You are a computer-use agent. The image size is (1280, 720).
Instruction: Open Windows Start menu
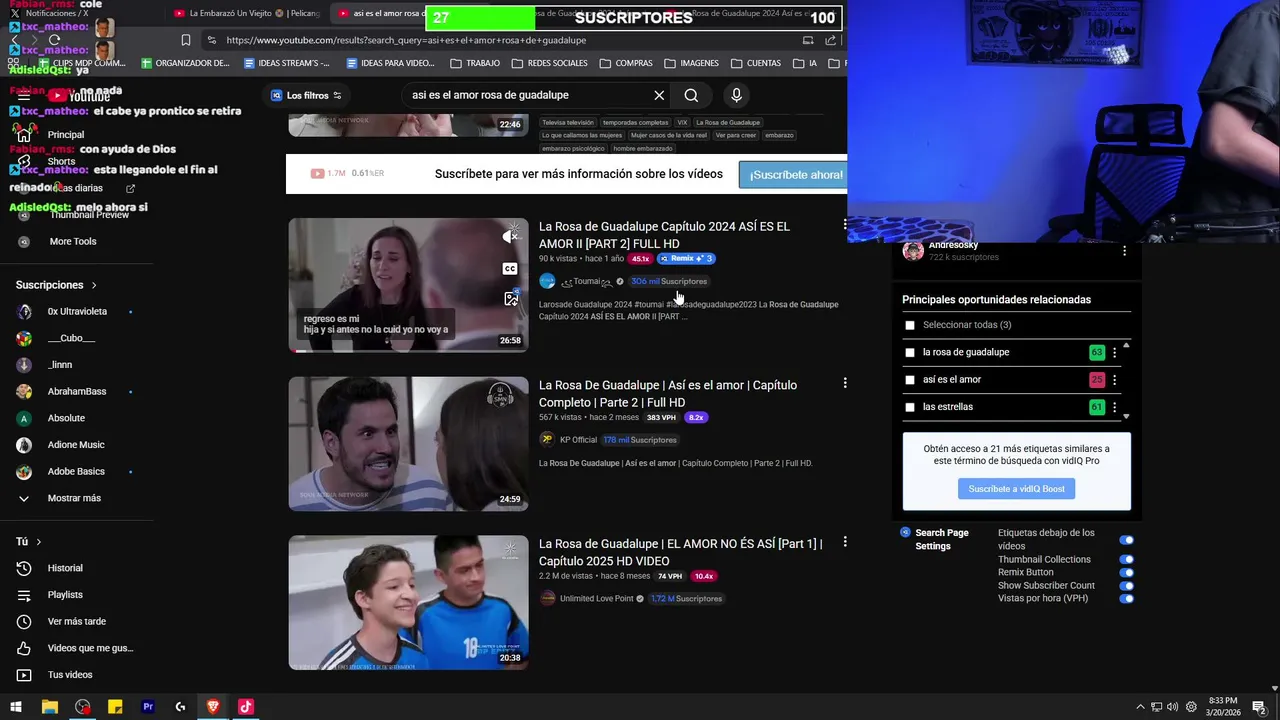(16, 707)
